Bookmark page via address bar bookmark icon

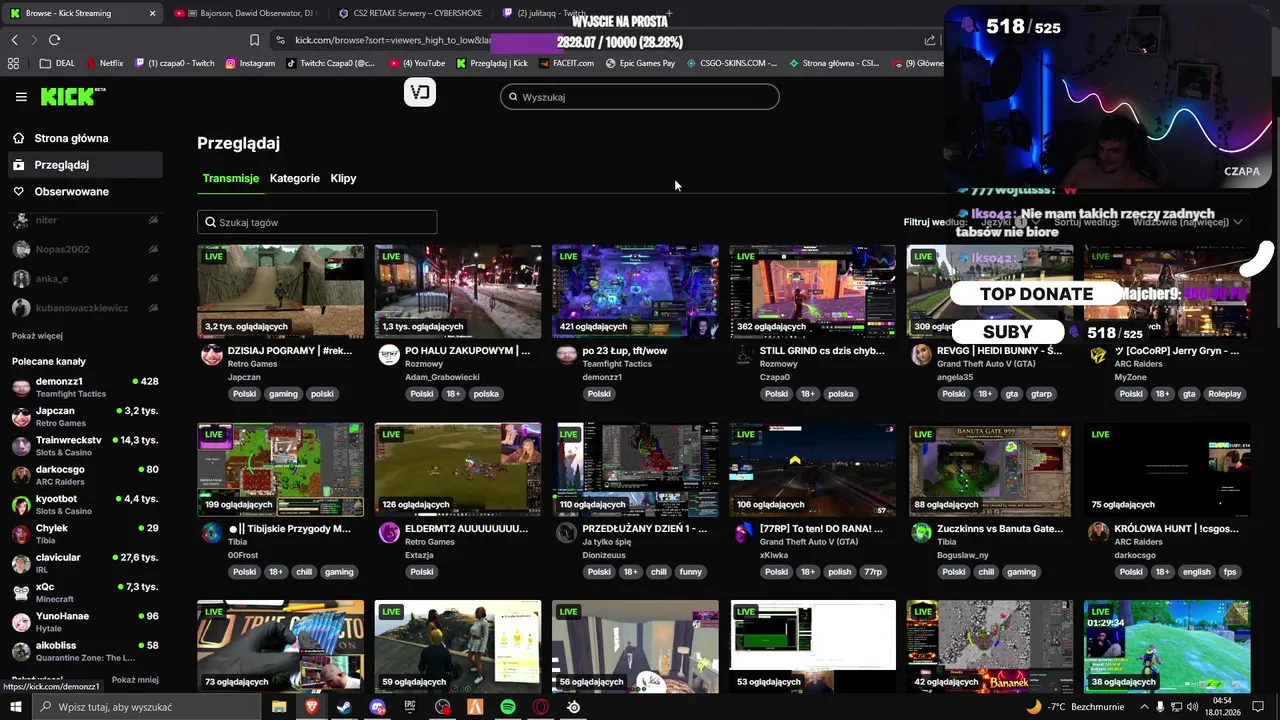point(254,40)
